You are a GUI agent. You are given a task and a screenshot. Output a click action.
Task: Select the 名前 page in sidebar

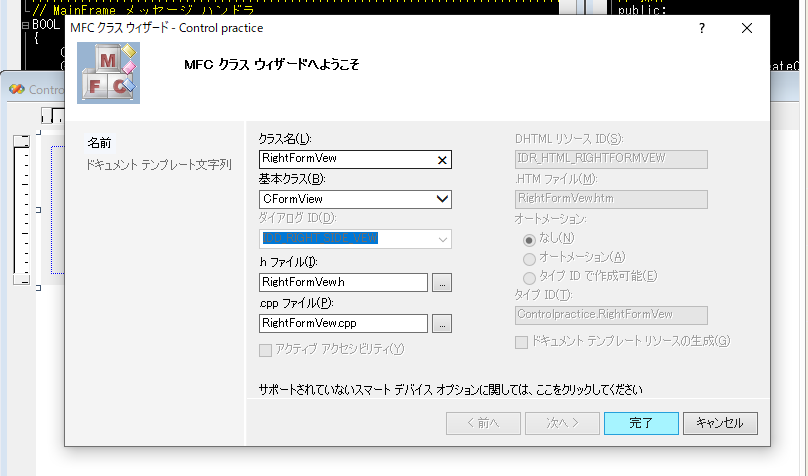[x=99, y=143]
